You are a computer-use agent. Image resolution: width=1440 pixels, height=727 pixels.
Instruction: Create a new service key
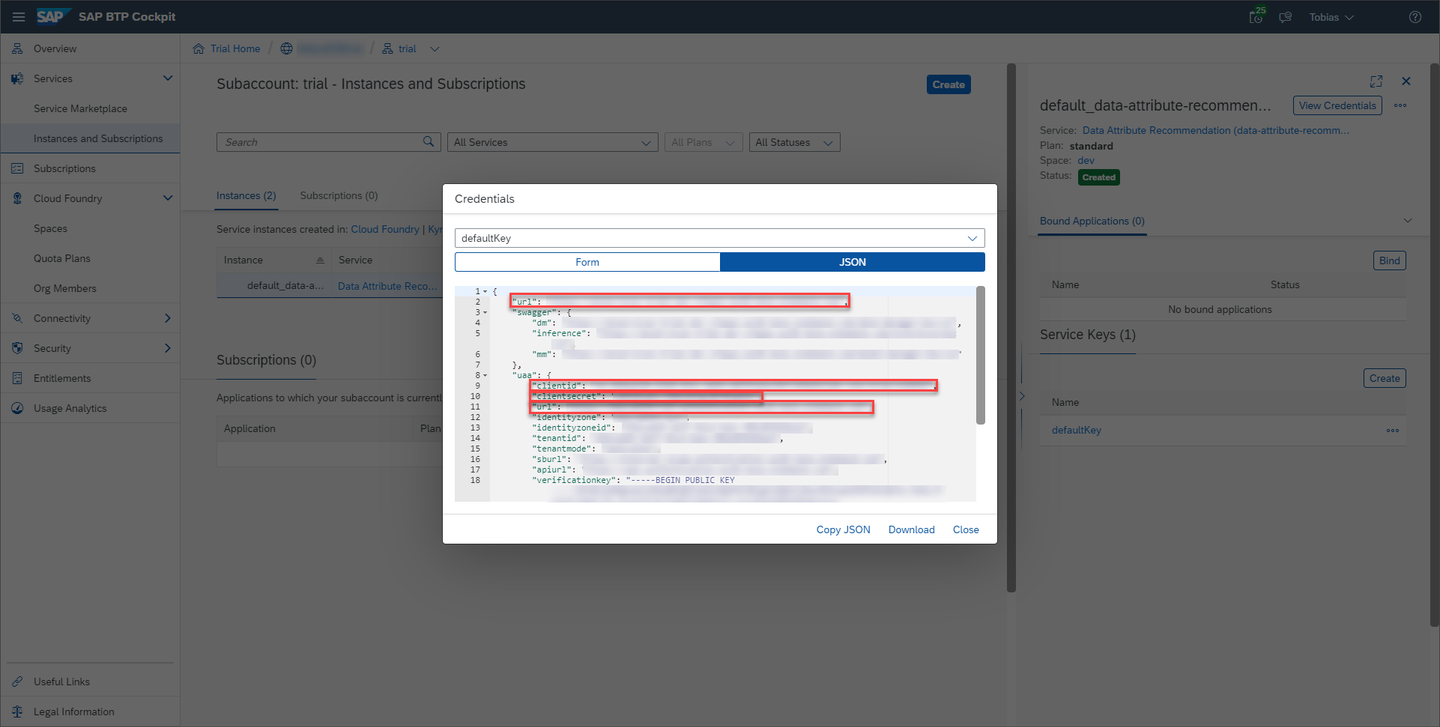coord(1384,379)
